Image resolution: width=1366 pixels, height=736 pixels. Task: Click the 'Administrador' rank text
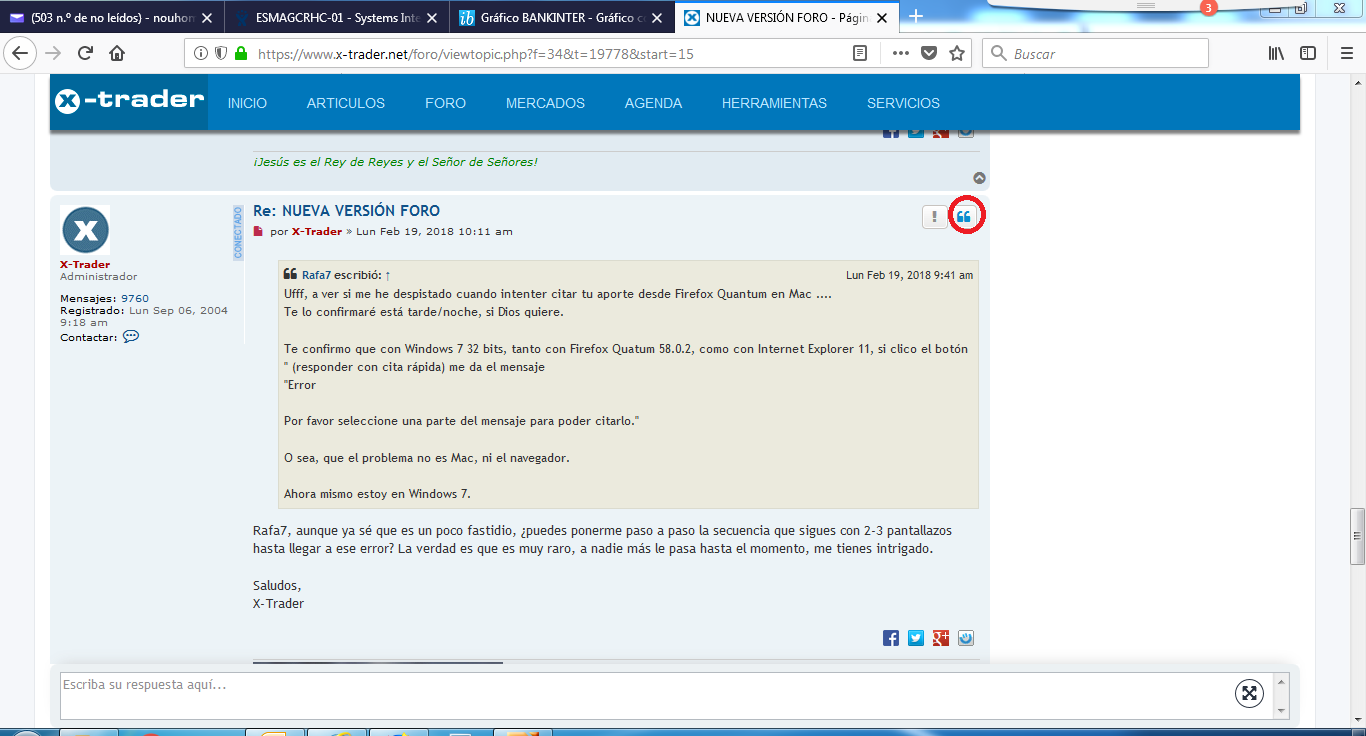click(x=99, y=277)
